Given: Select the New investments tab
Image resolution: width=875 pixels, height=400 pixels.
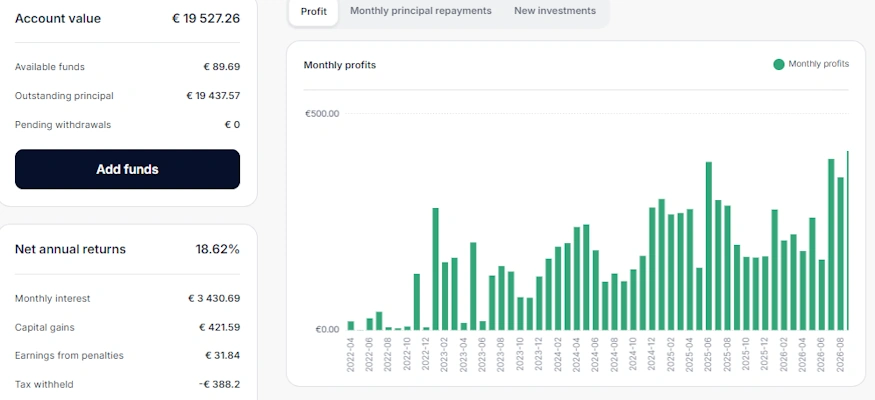Looking at the screenshot, I should (555, 11).
